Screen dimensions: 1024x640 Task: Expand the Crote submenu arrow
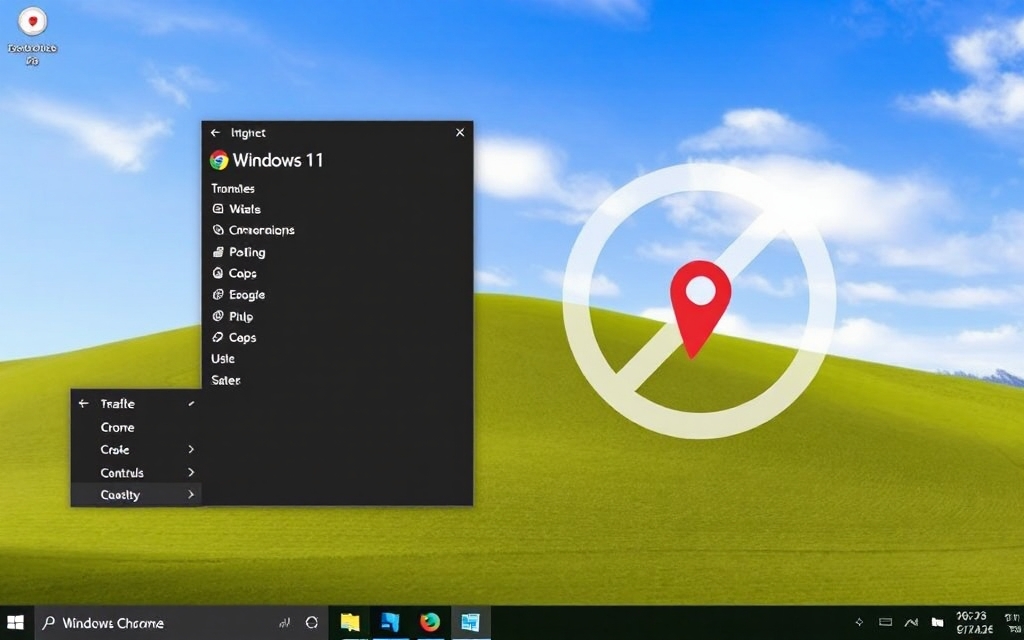191,449
